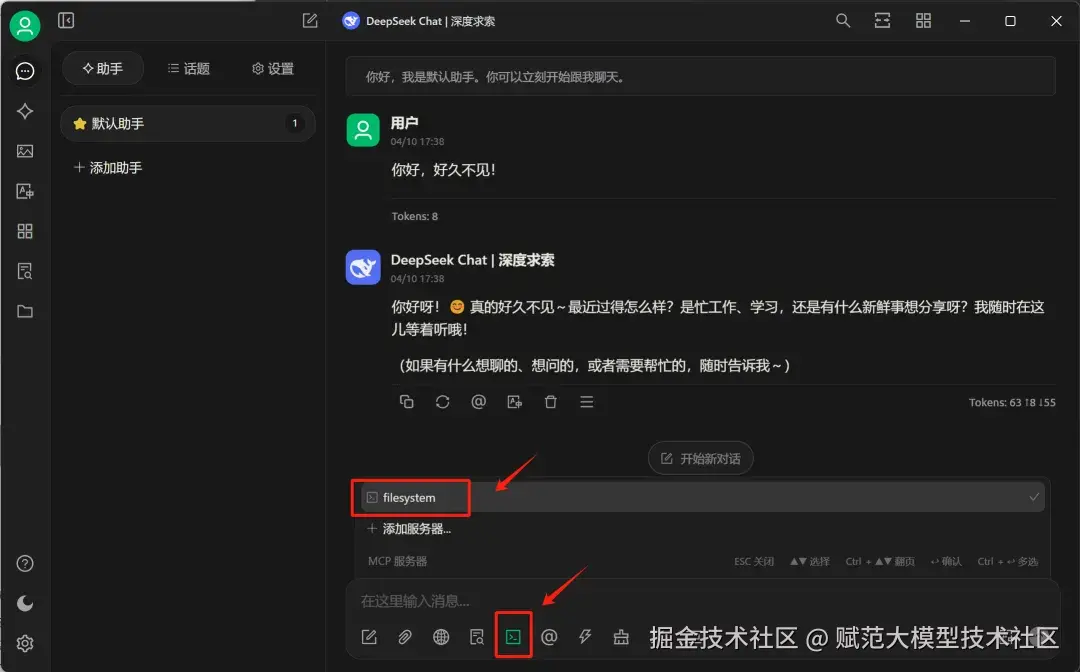Click 添加服务器 to add a server

coord(410,528)
